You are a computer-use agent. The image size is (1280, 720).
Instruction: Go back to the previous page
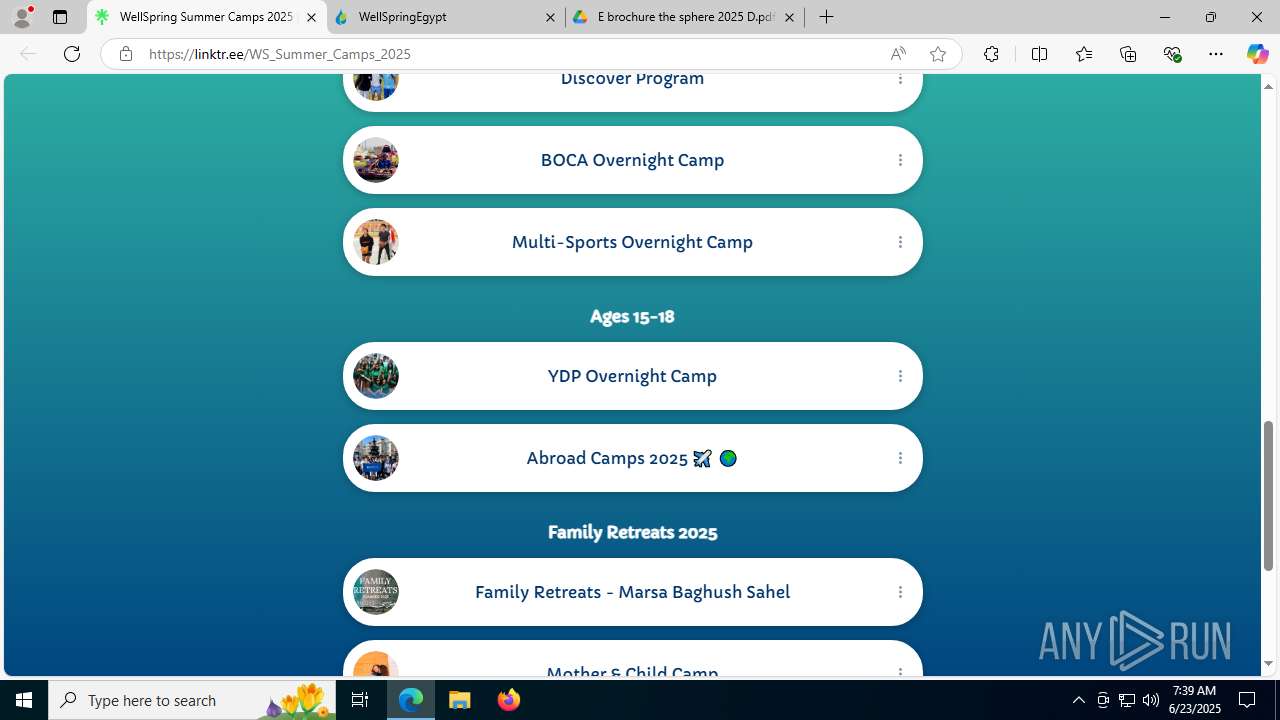[x=28, y=54]
